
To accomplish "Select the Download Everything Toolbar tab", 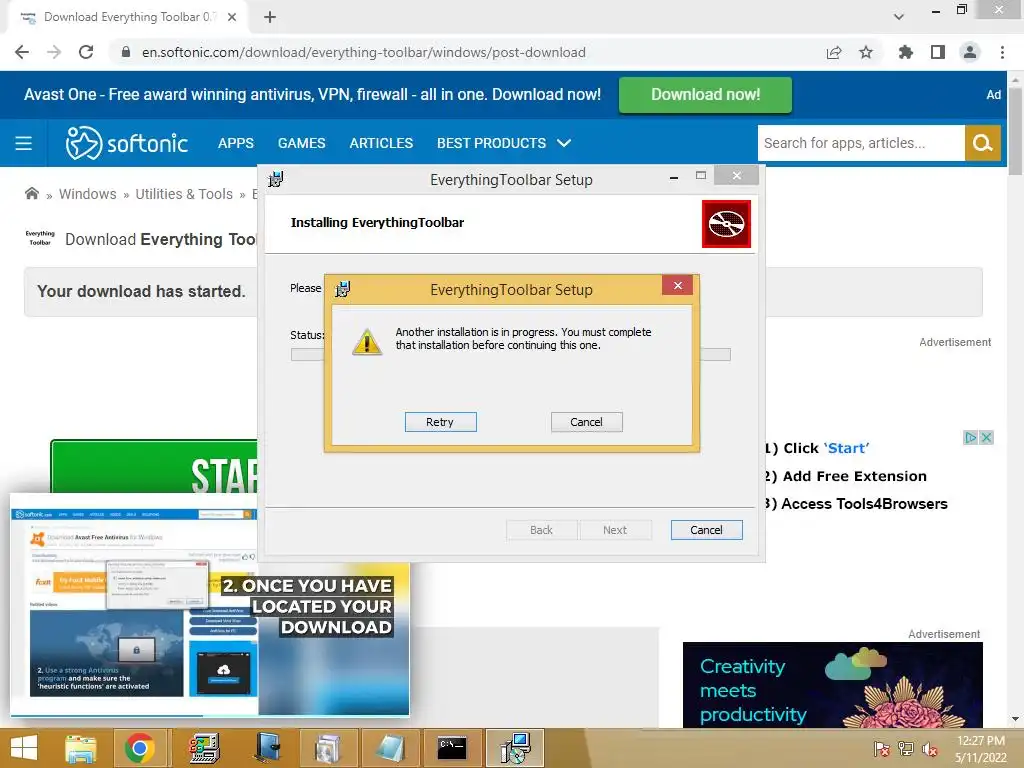I will (x=127, y=18).
